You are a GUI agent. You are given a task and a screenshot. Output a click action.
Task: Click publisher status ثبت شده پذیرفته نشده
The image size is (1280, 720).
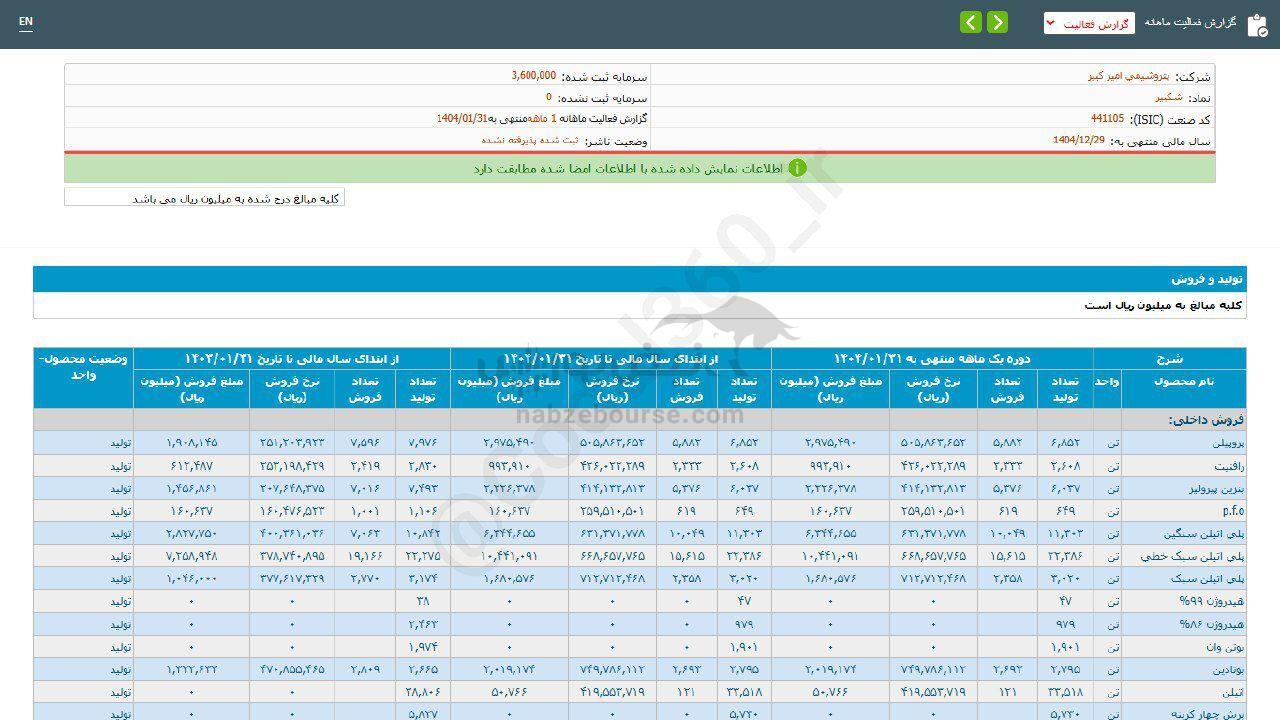tap(530, 140)
